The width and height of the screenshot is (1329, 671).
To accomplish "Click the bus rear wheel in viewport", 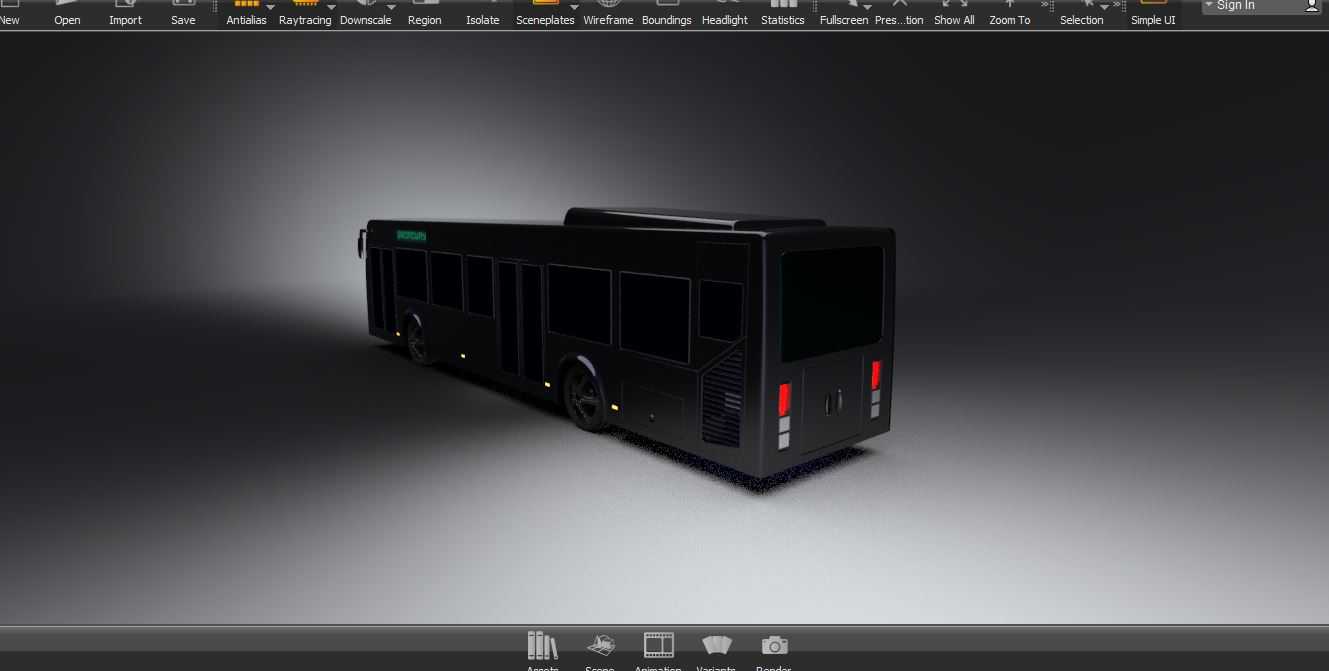I will (584, 396).
